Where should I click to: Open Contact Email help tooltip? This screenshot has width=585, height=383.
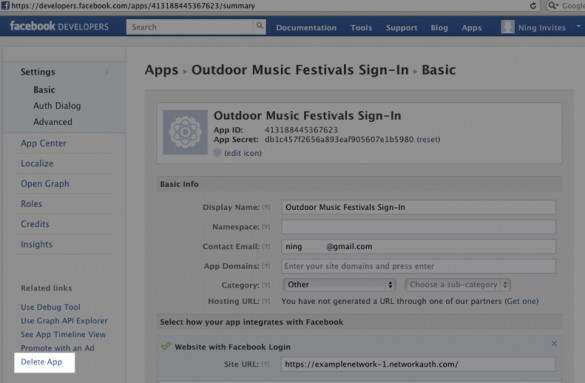click(x=266, y=247)
